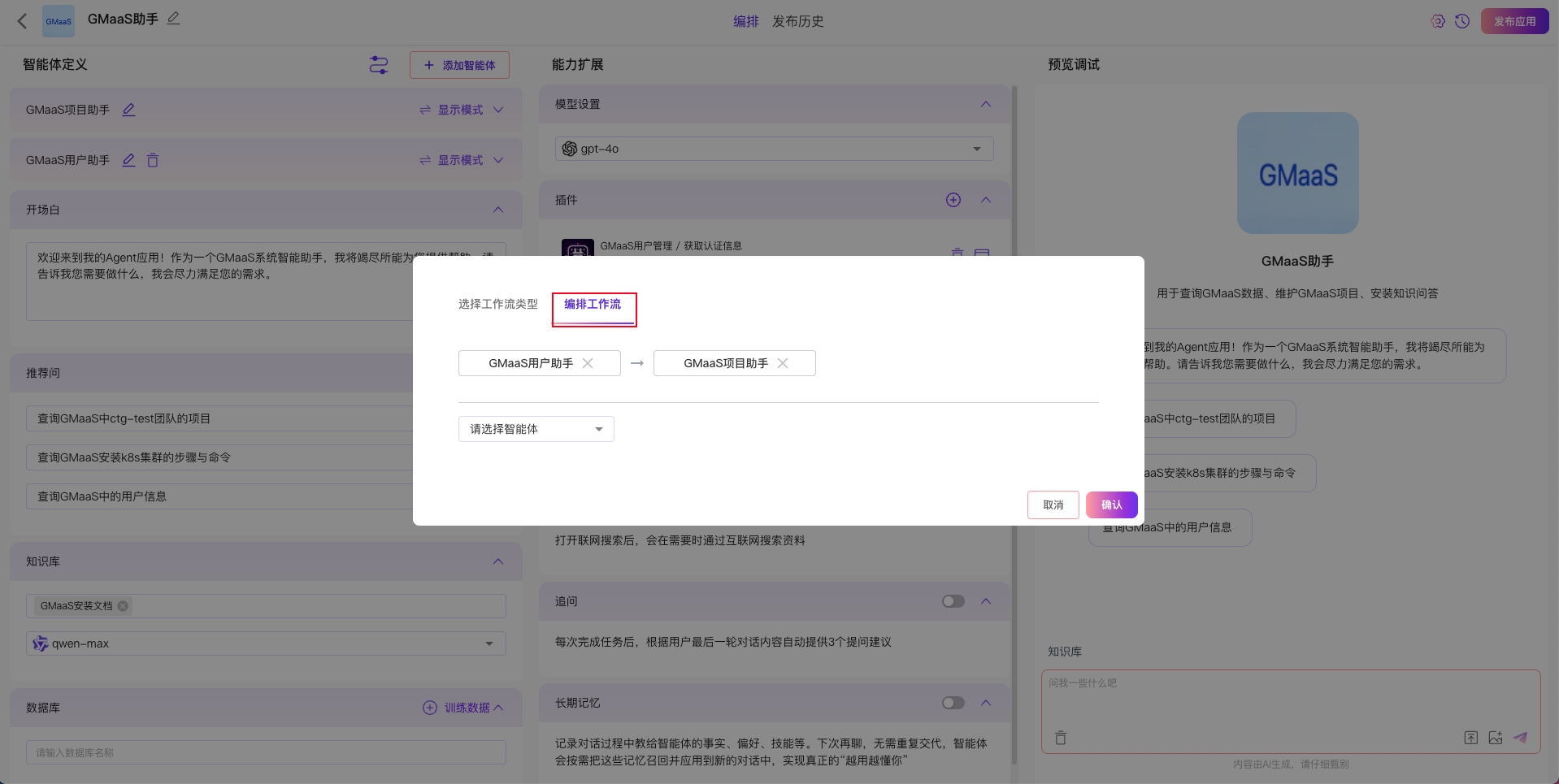Open the settings gear in the top bar
The width and height of the screenshot is (1559, 784).
click(1438, 21)
